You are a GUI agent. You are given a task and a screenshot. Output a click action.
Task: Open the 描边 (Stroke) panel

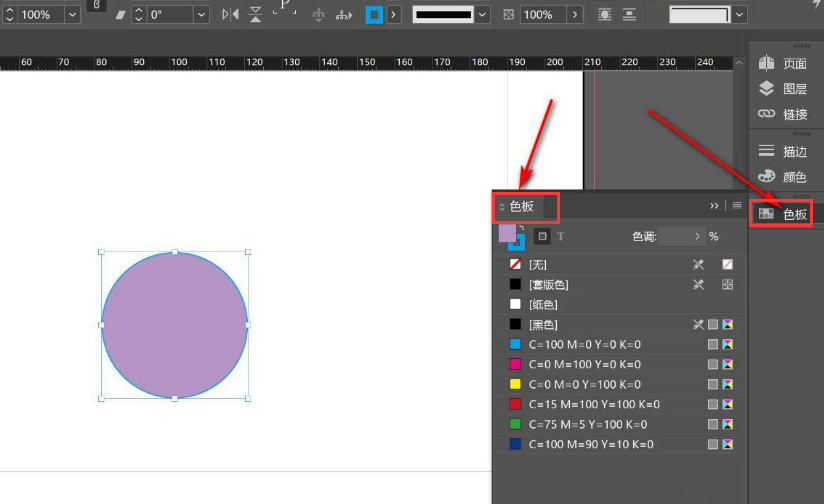(x=782, y=152)
